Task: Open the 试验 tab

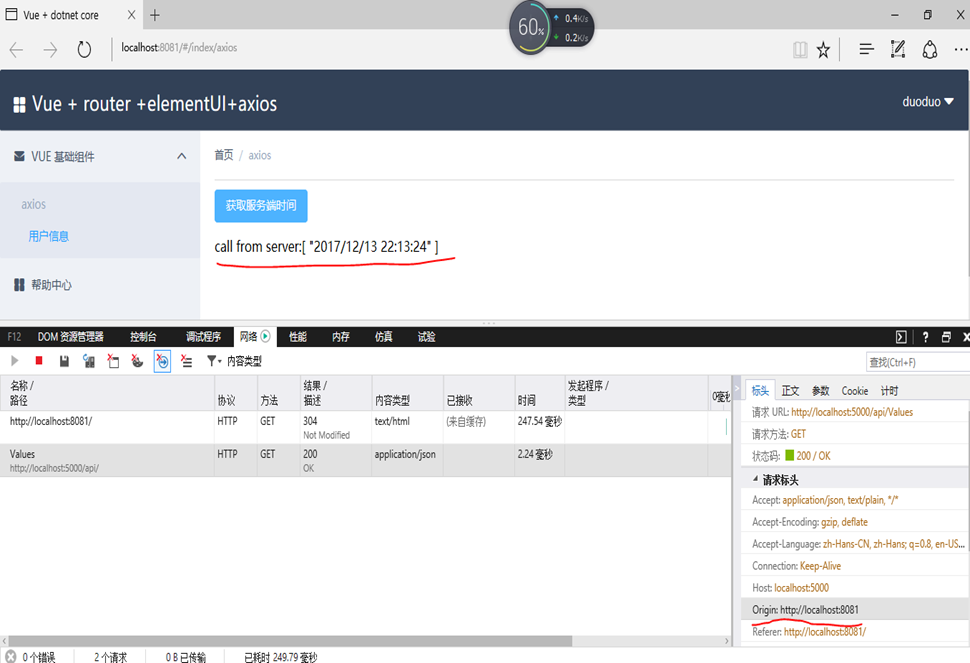Action: click(x=426, y=336)
